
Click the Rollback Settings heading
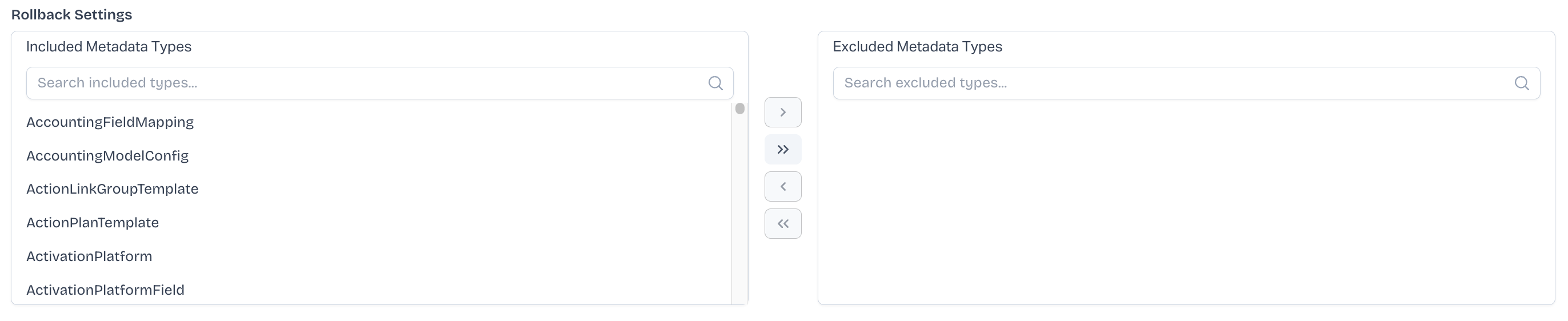pos(72,15)
